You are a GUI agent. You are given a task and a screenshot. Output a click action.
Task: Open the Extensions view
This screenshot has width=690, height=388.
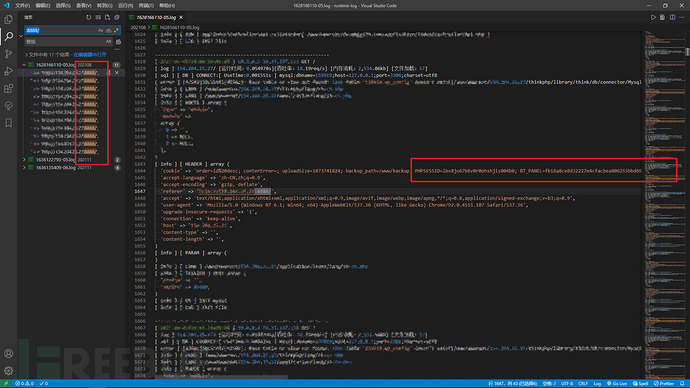[8, 88]
